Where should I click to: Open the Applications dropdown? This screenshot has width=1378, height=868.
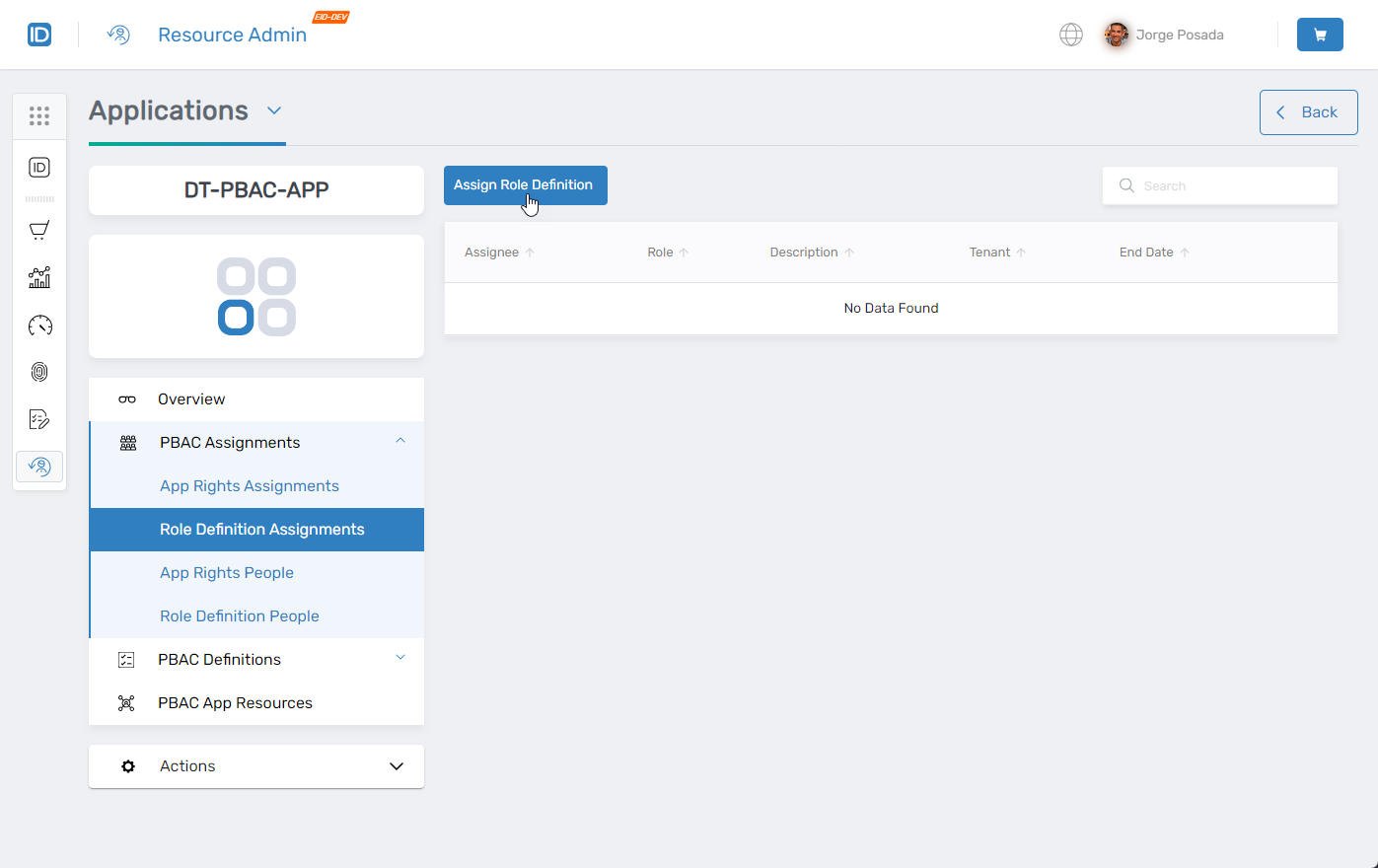click(274, 110)
